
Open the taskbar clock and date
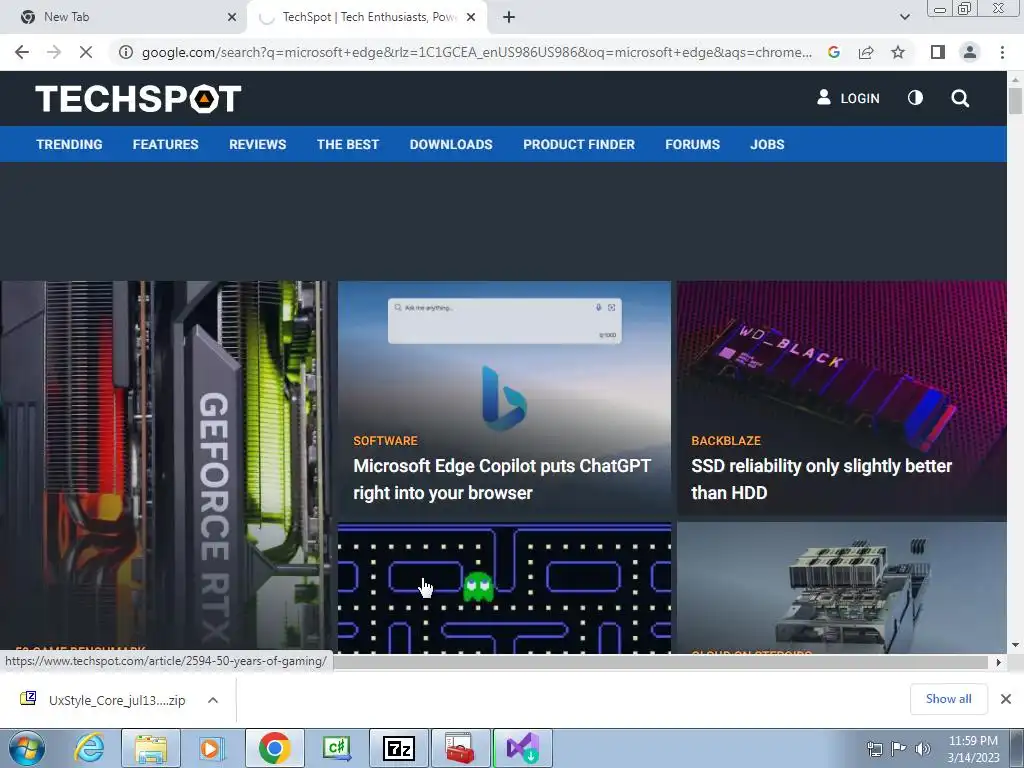click(x=973, y=749)
